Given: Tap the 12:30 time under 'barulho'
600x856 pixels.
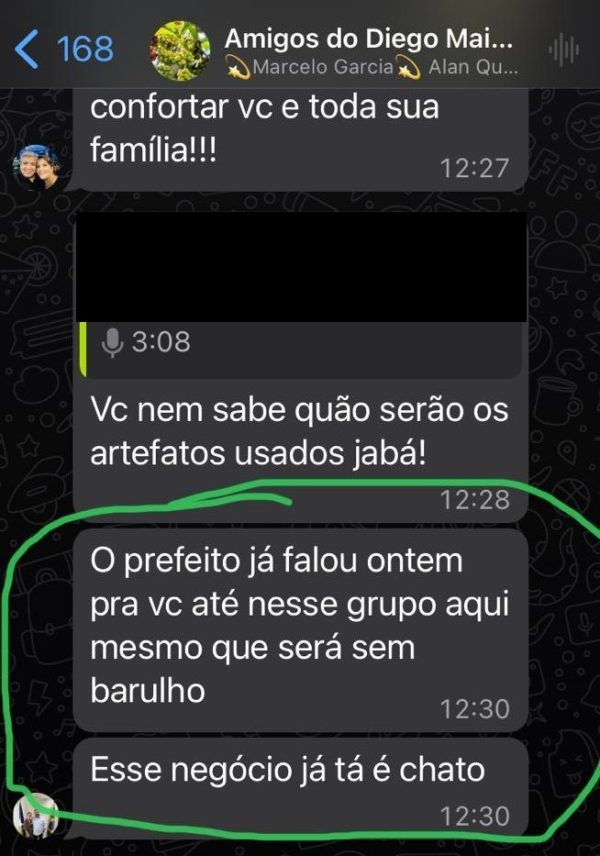Looking at the screenshot, I should [475, 709].
